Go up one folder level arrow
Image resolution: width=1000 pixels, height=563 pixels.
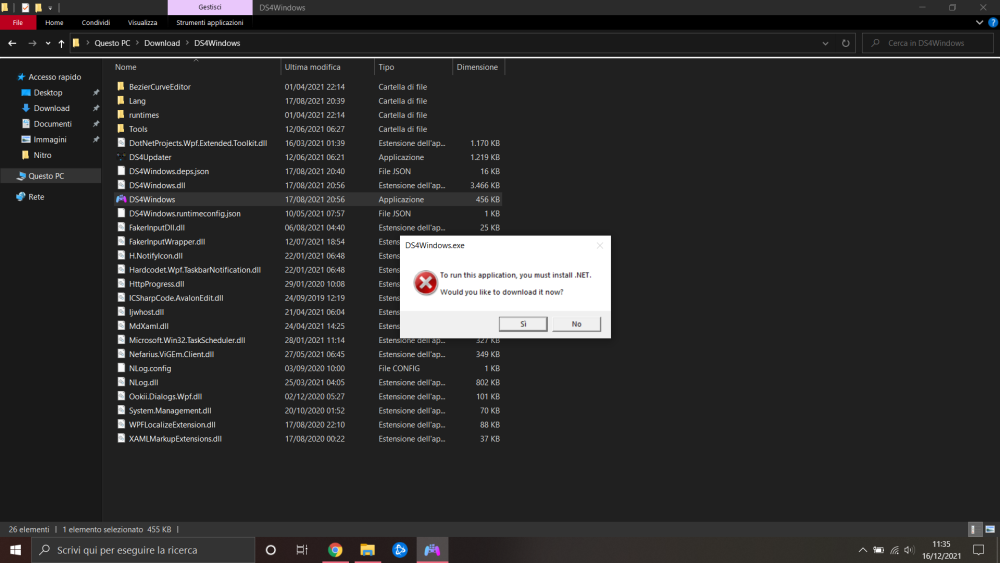click(61, 43)
